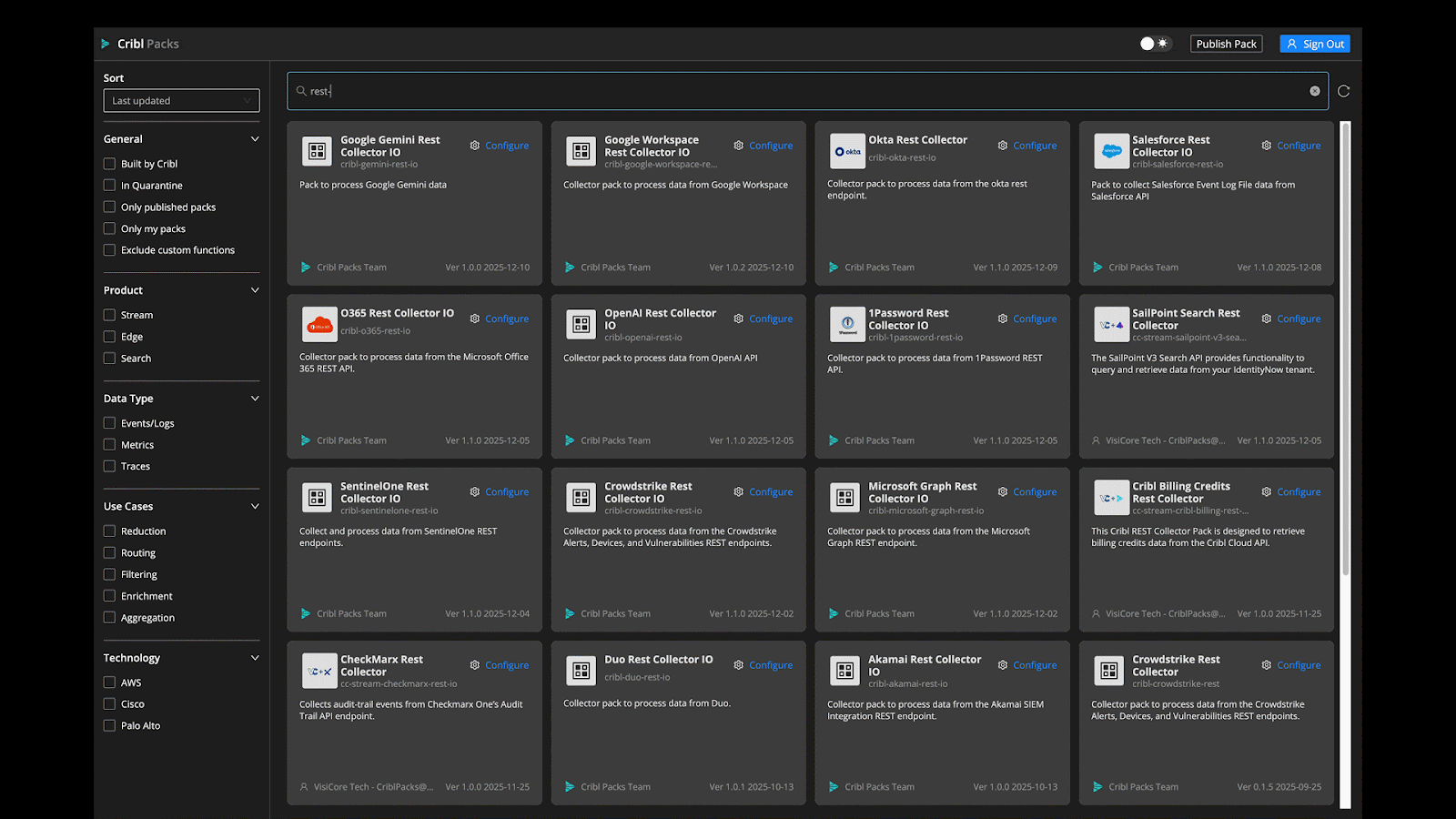Click the Publish Pack button
Image resolution: width=1456 pixels, height=819 pixels.
[x=1226, y=44]
